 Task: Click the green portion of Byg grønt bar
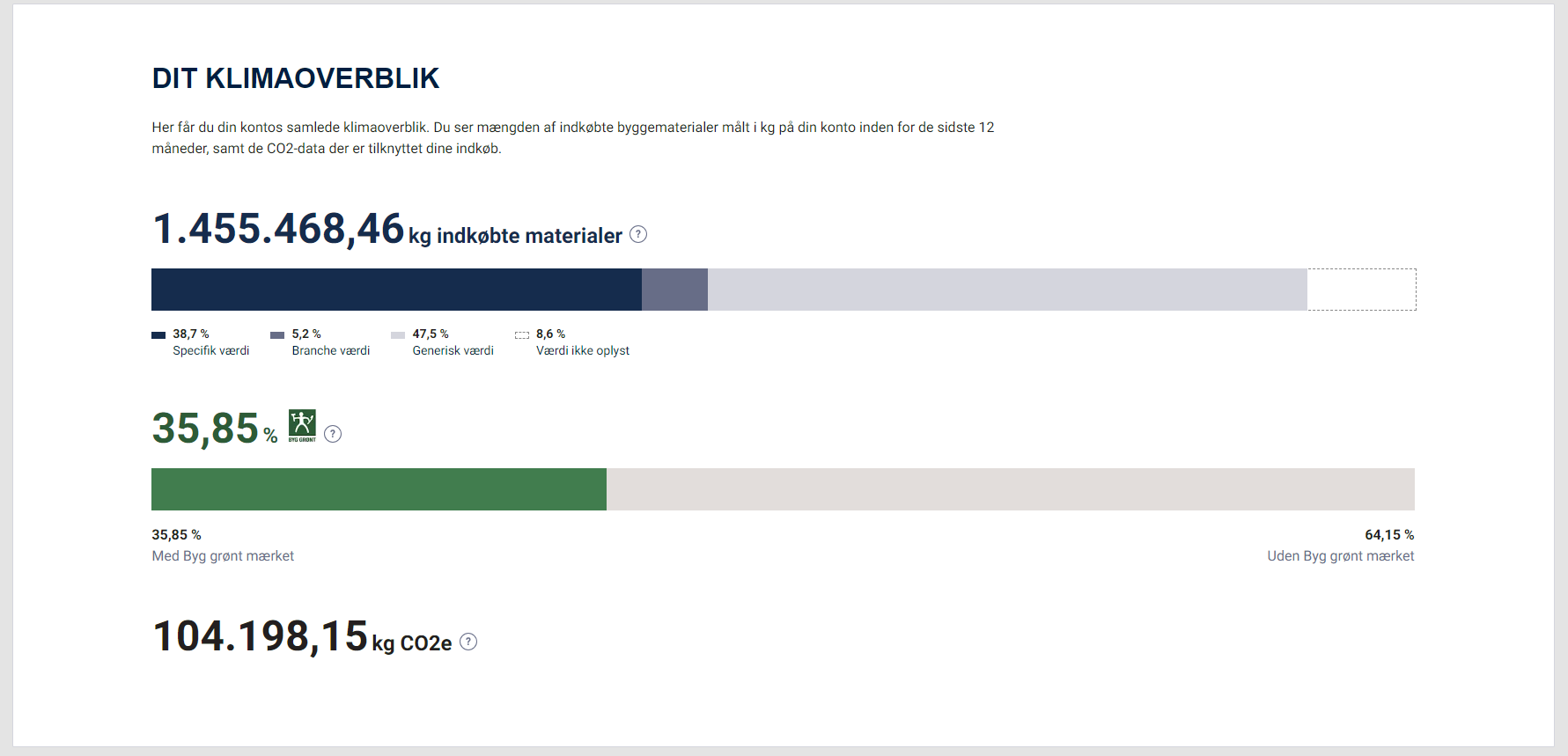(379, 489)
